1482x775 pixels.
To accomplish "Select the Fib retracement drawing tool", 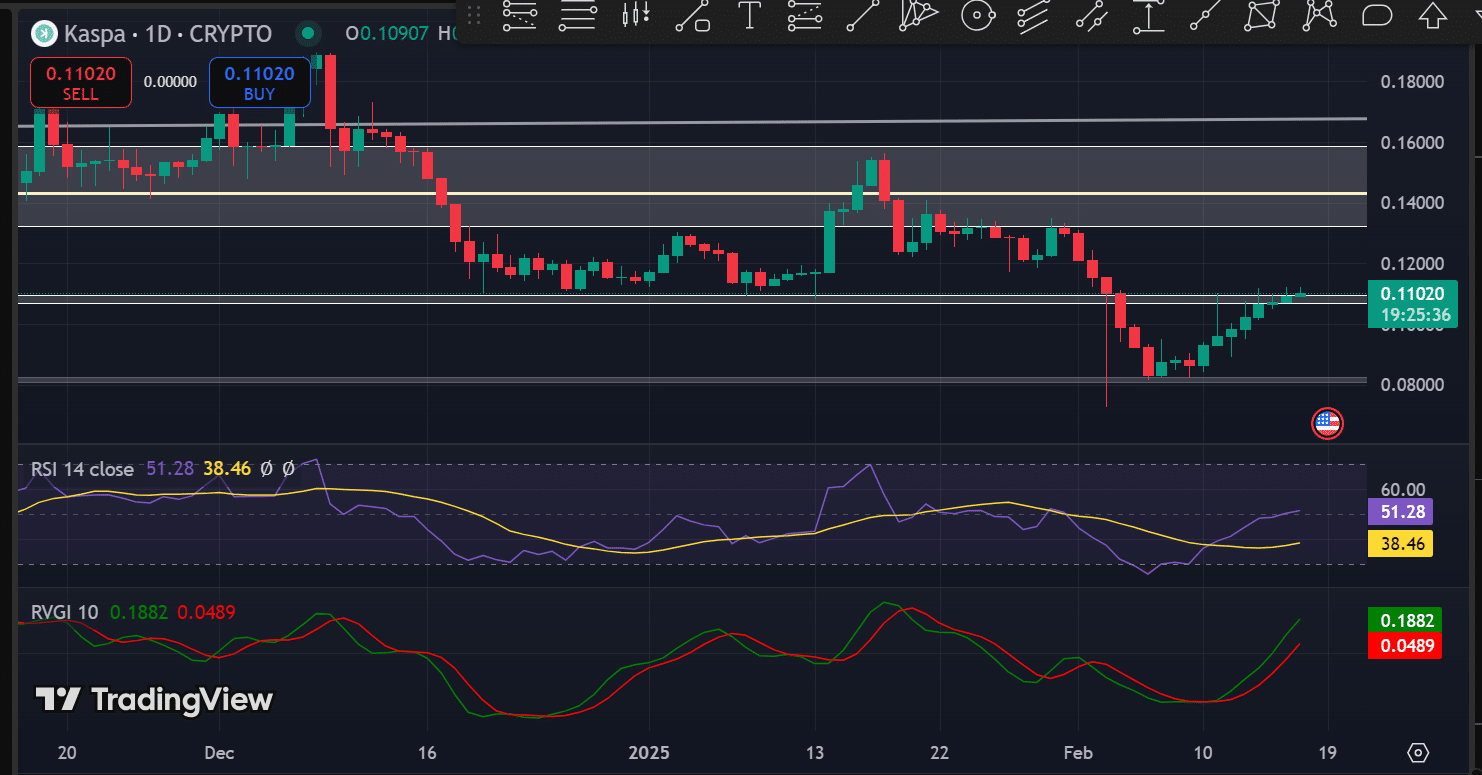I will [520, 14].
